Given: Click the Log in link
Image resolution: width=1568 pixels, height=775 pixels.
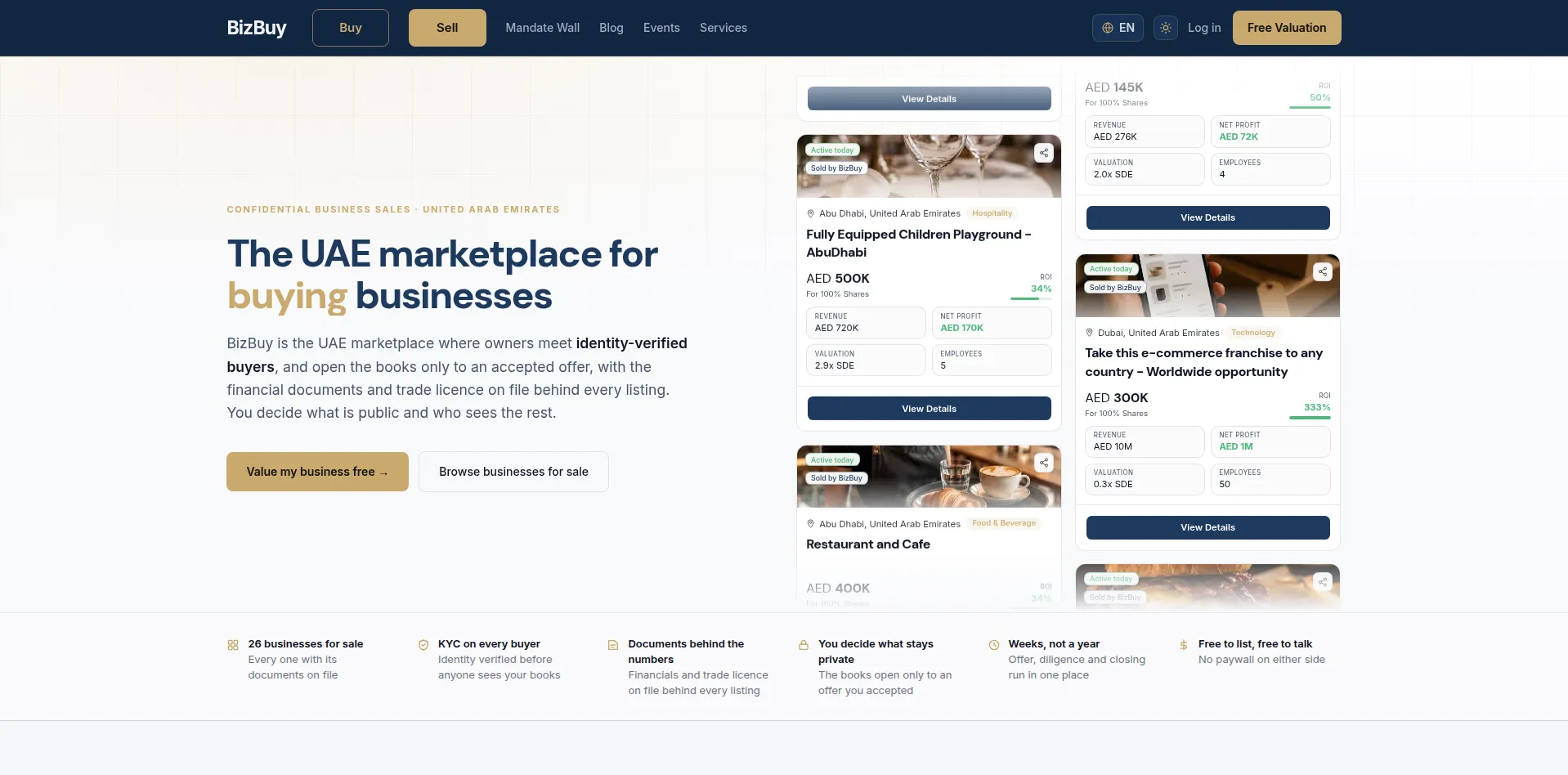Looking at the screenshot, I should 1204,28.
